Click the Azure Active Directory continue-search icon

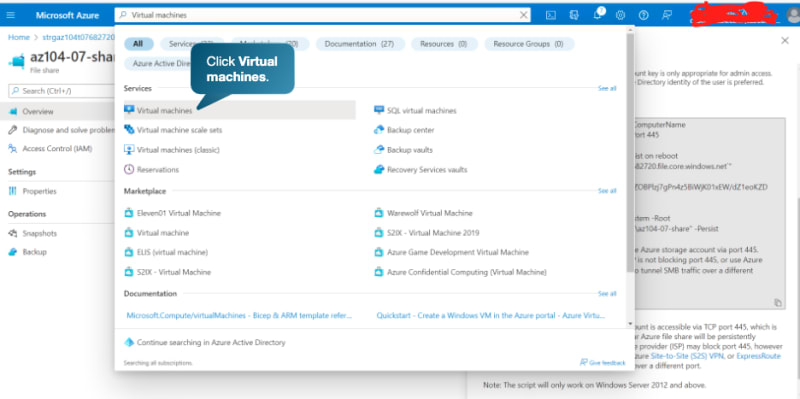pos(129,342)
